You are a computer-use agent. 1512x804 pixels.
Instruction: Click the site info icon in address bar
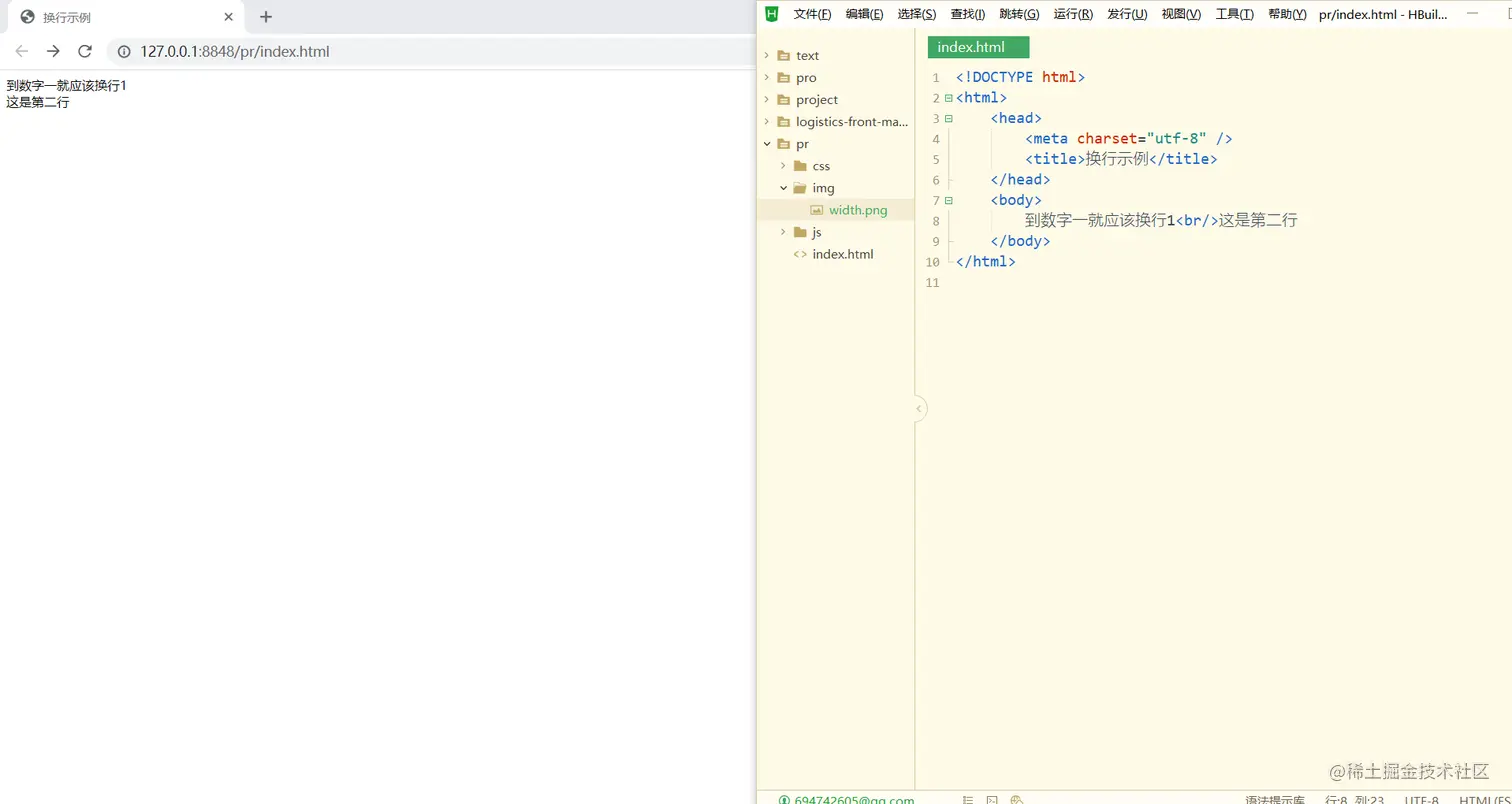tap(124, 52)
